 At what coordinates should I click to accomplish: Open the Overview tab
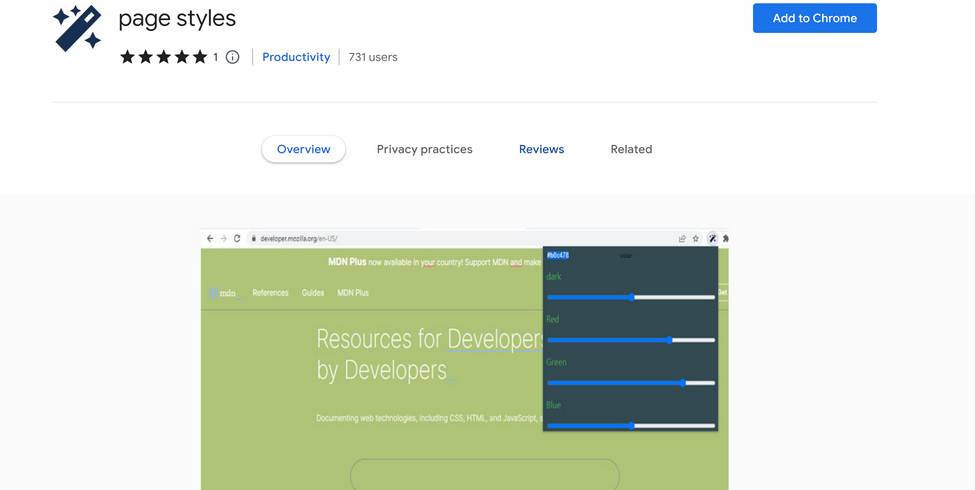click(303, 149)
